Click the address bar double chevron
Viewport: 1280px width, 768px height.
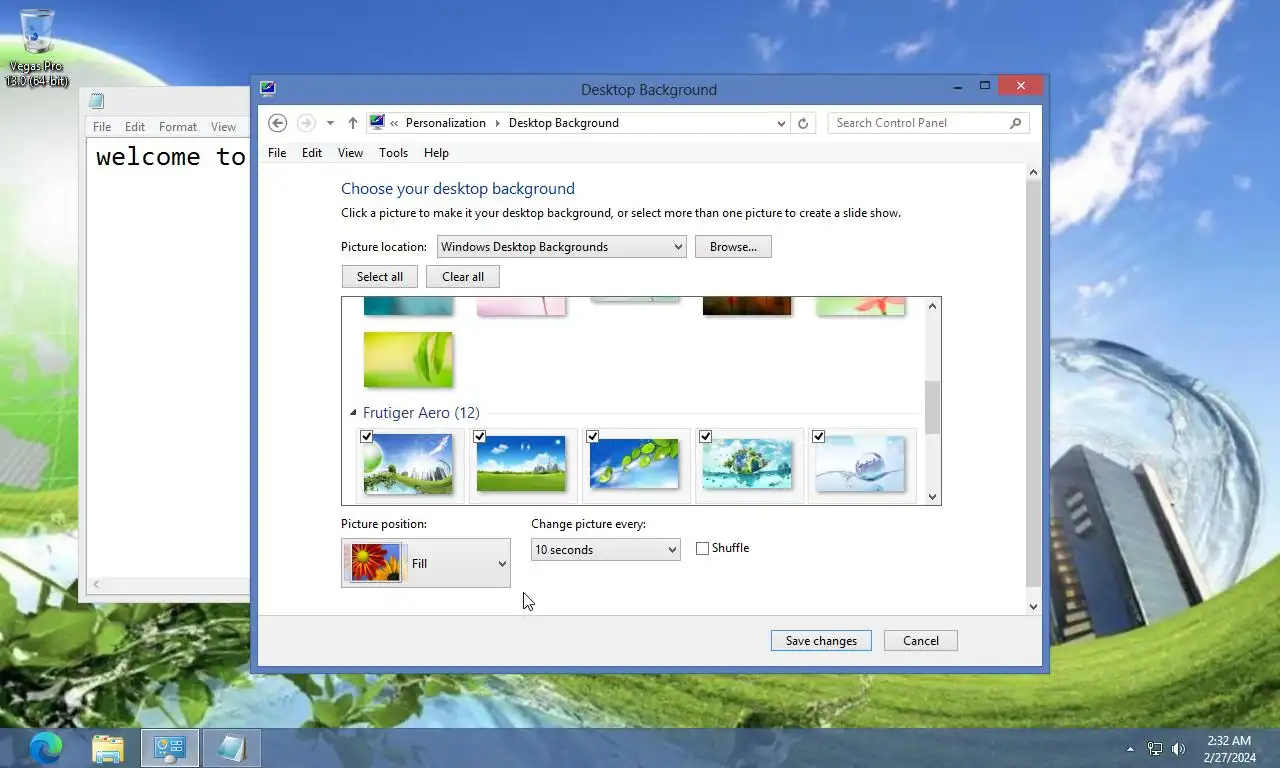[x=395, y=123]
